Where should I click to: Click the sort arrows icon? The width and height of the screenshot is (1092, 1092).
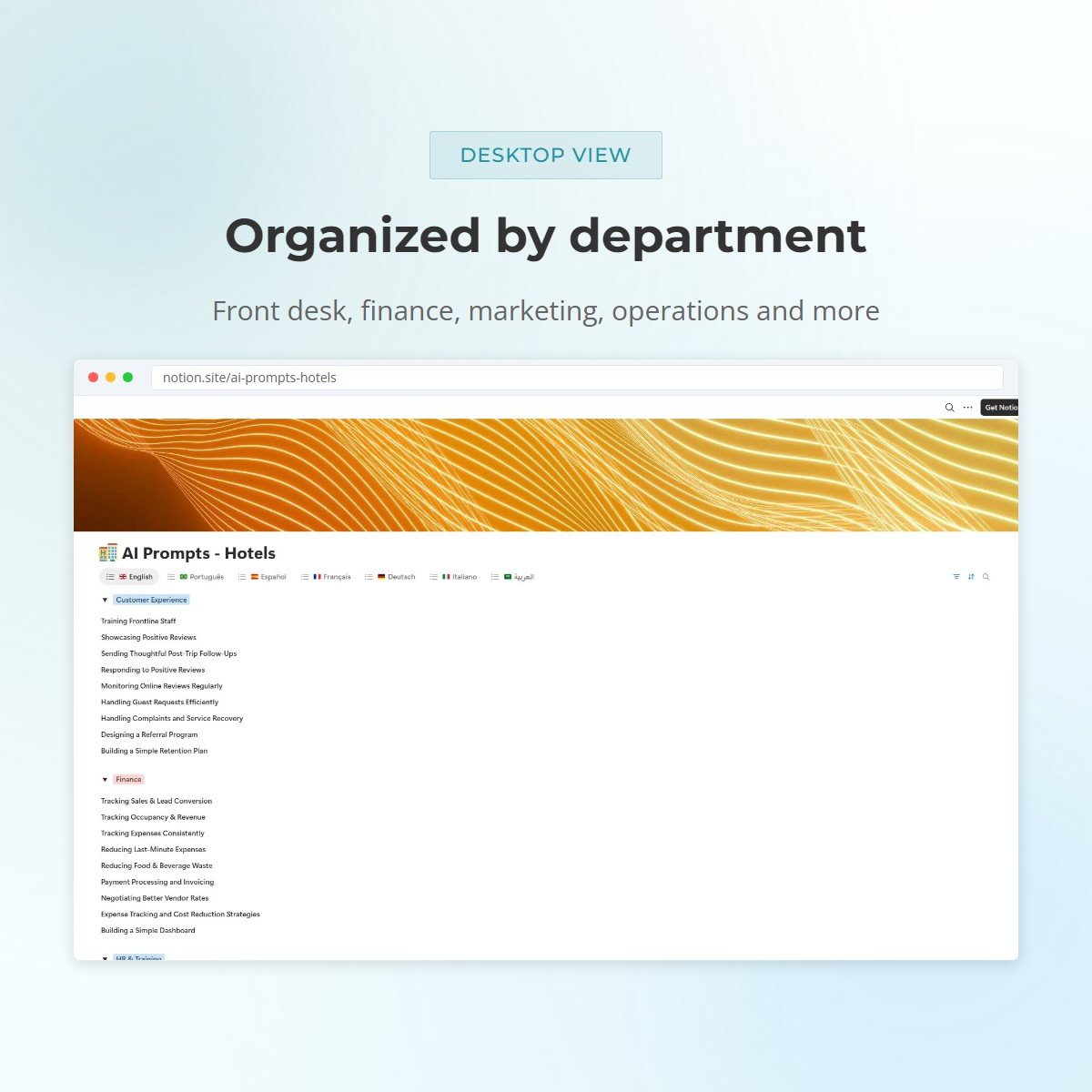point(971,577)
